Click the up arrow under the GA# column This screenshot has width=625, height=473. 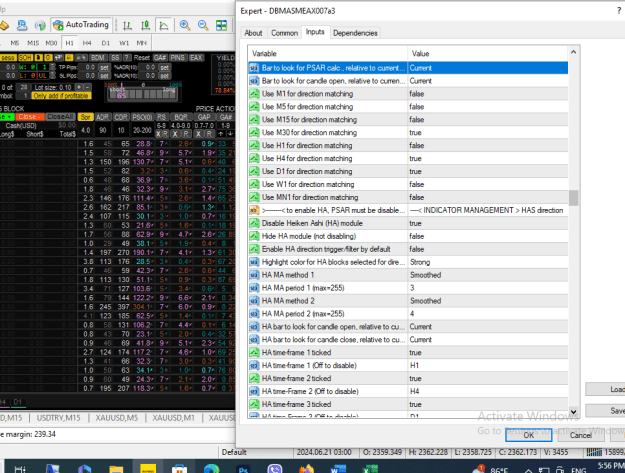pos(220,134)
